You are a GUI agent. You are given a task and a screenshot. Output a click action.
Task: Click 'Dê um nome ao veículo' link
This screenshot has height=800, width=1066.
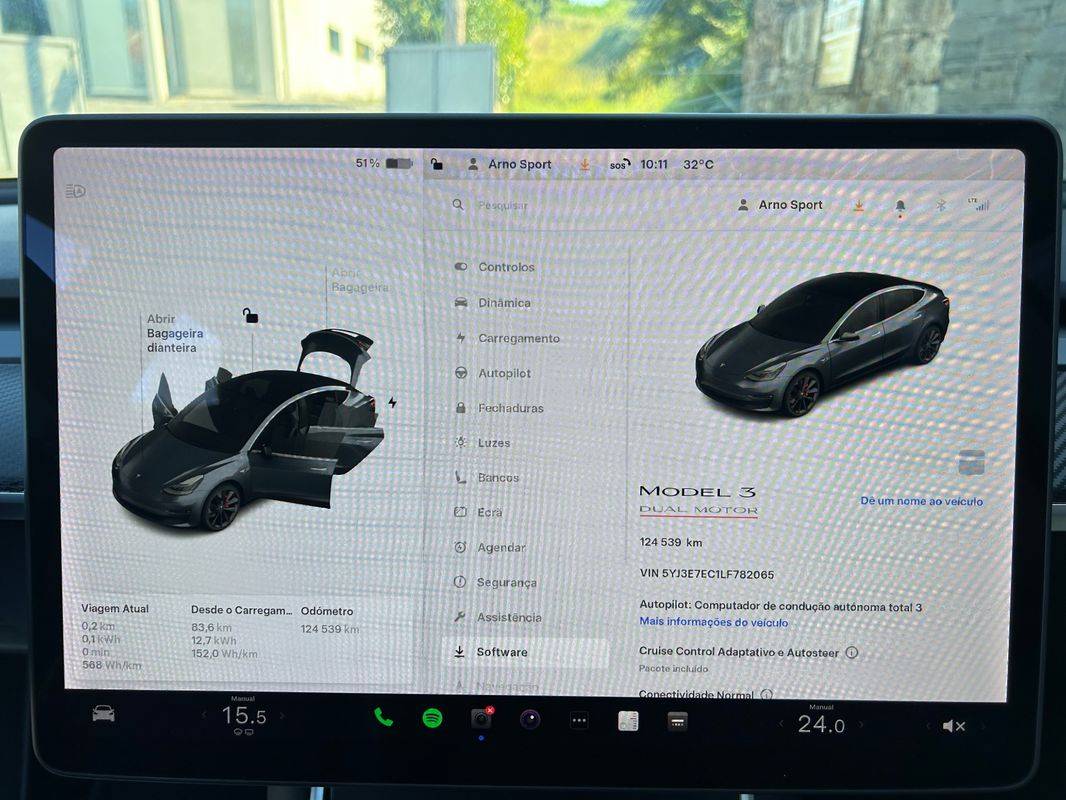click(921, 501)
